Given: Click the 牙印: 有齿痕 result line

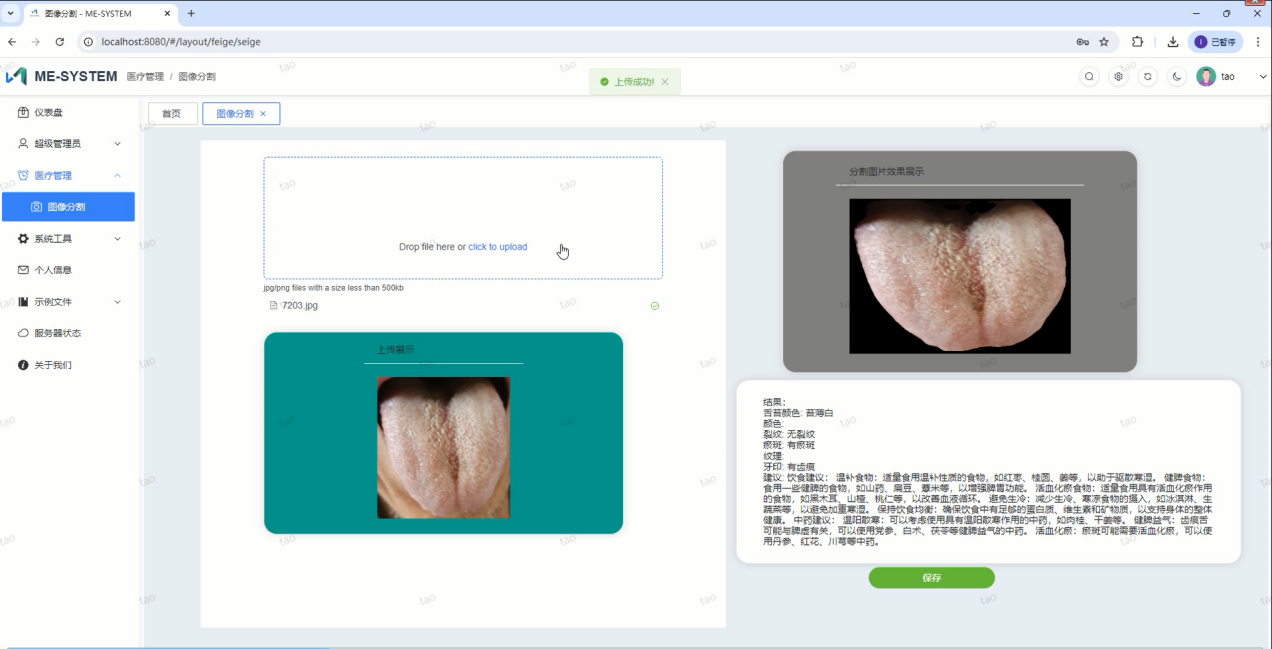Looking at the screenshot, I should (789, 467).
